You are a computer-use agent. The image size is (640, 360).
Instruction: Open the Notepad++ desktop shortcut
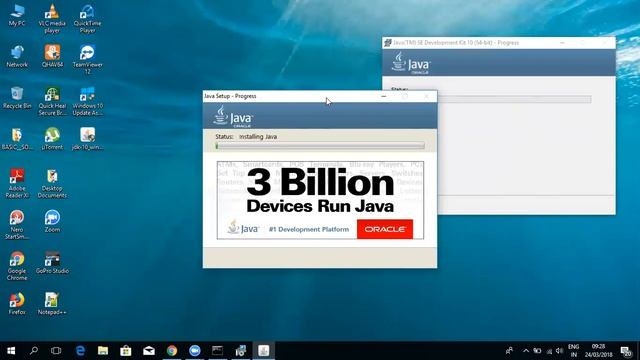[52, 304]
